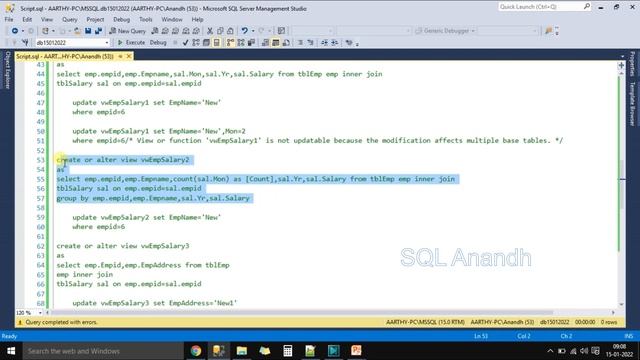Open the 120 % zoom dropdown
This screenshot has height=360, width=640.
40,313
